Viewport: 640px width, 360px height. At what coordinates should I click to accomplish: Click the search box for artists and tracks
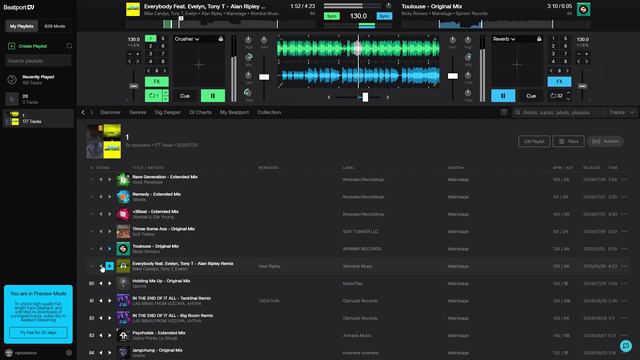tap(559, 112)
